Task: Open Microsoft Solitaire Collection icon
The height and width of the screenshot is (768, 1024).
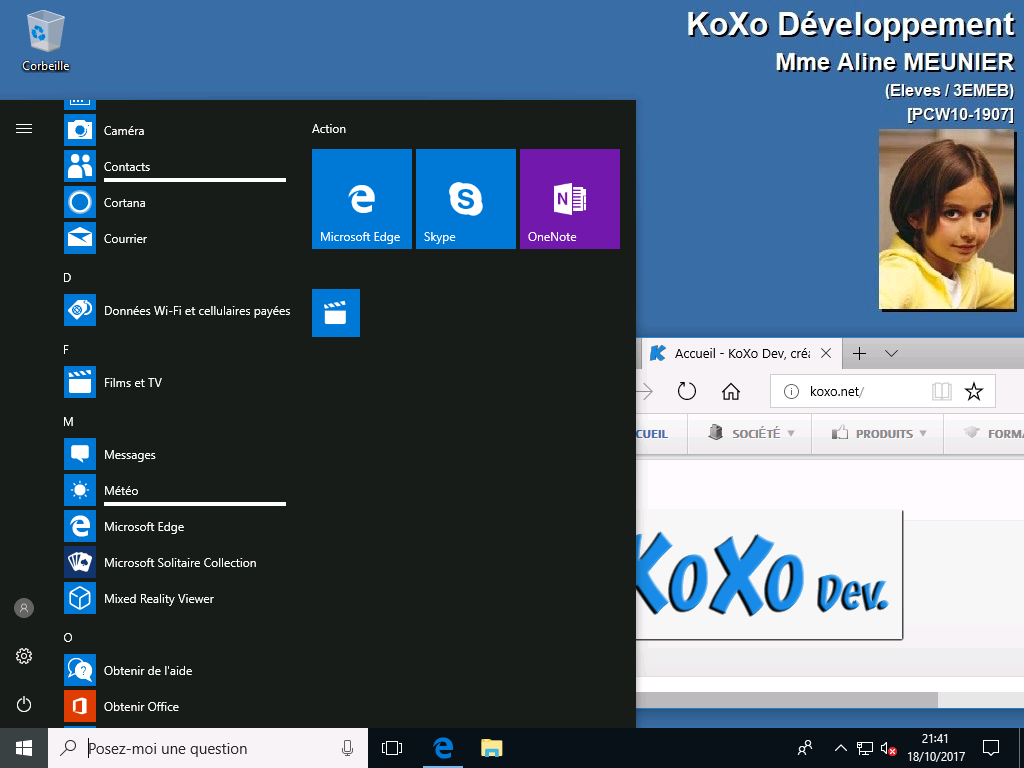Action: click(x=80, y=562)
